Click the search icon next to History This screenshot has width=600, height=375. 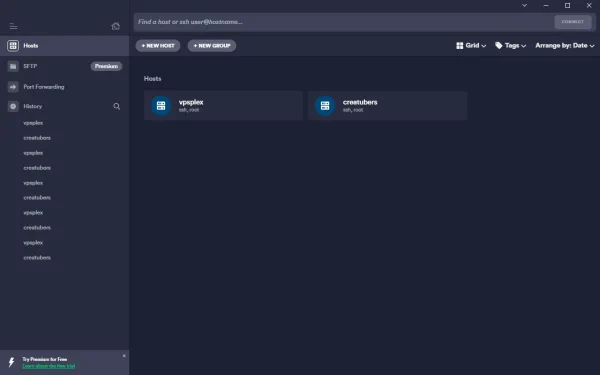pos(117,106)
